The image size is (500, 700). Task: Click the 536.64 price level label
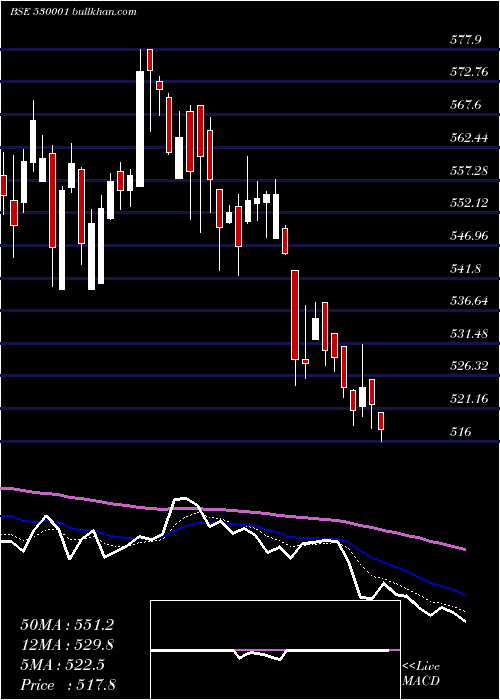click(469, 301)
